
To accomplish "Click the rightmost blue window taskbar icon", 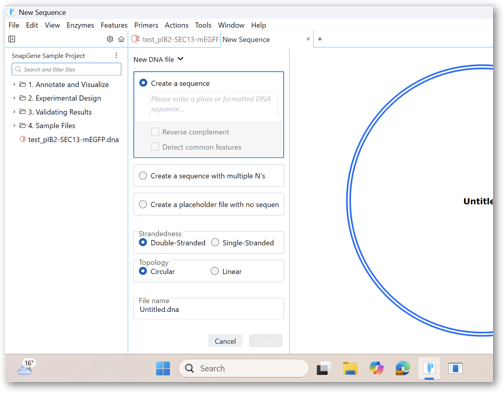I will (455, 368).
